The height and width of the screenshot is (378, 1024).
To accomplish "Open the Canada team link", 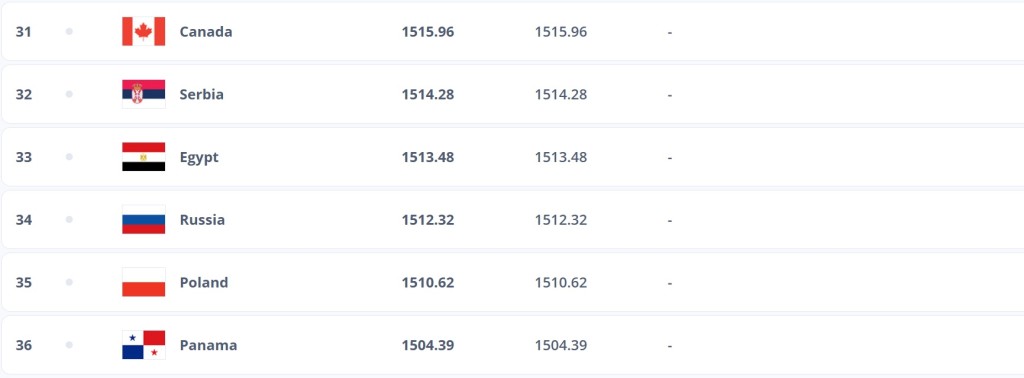I will tap(206, 31).
